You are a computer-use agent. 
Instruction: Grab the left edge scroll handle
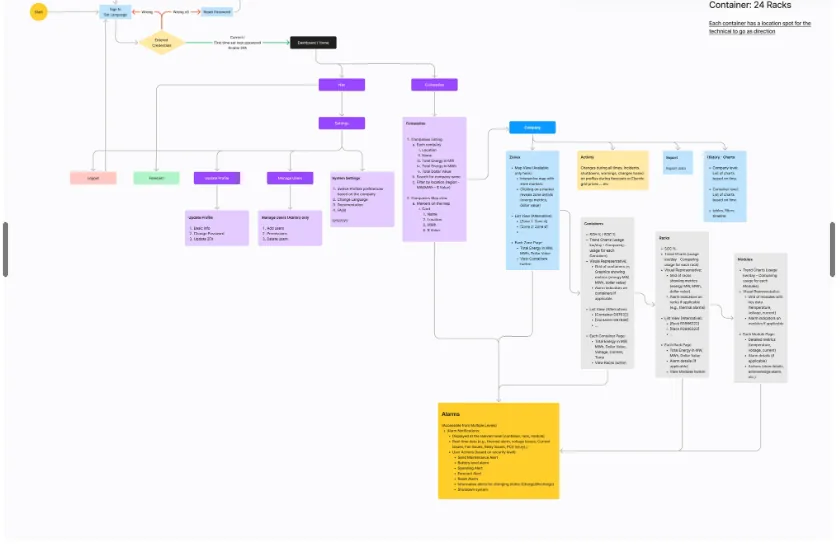tap(5, 249)
